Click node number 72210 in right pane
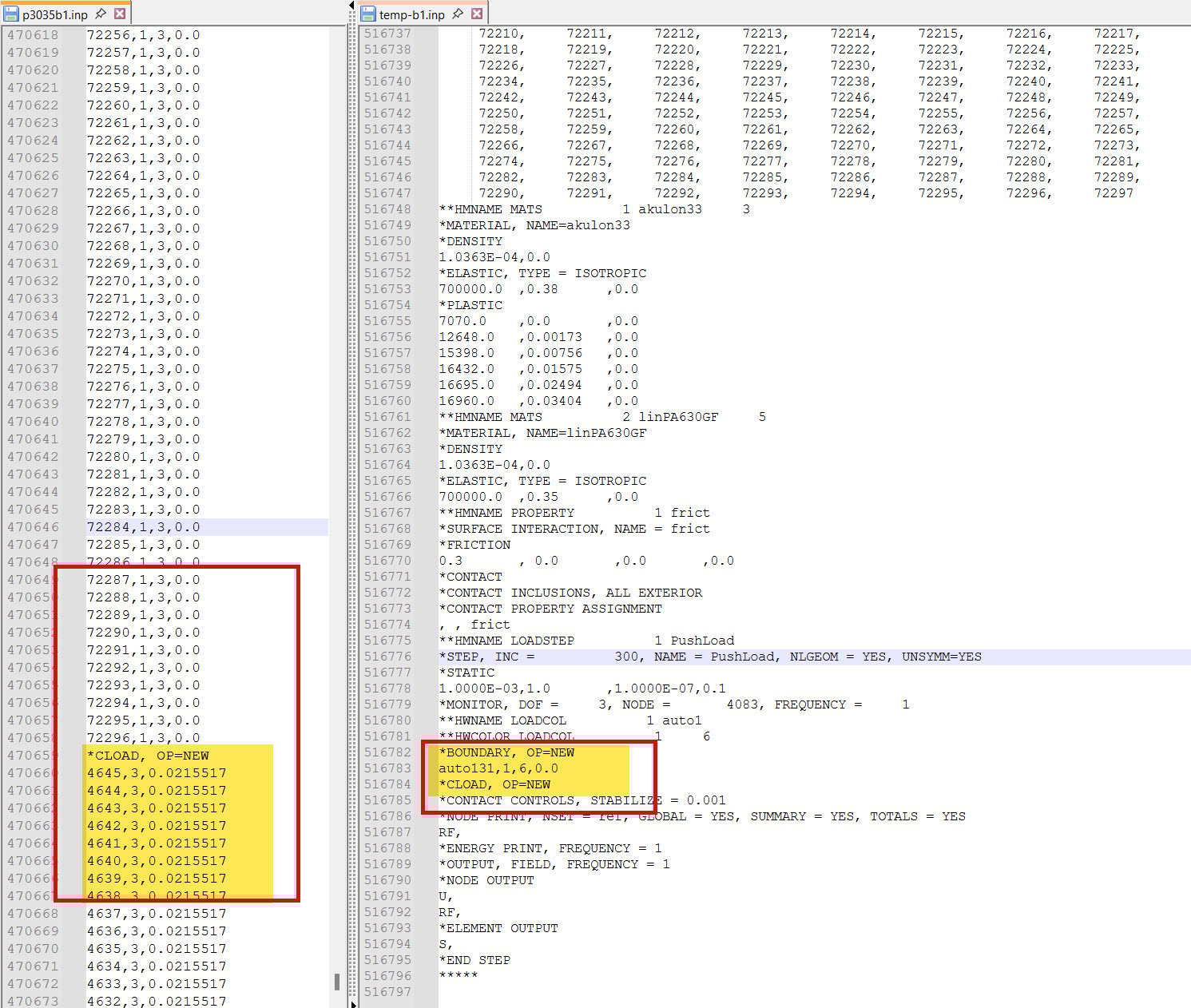This screenshot has height=1008, width=1191. point(498,34)
